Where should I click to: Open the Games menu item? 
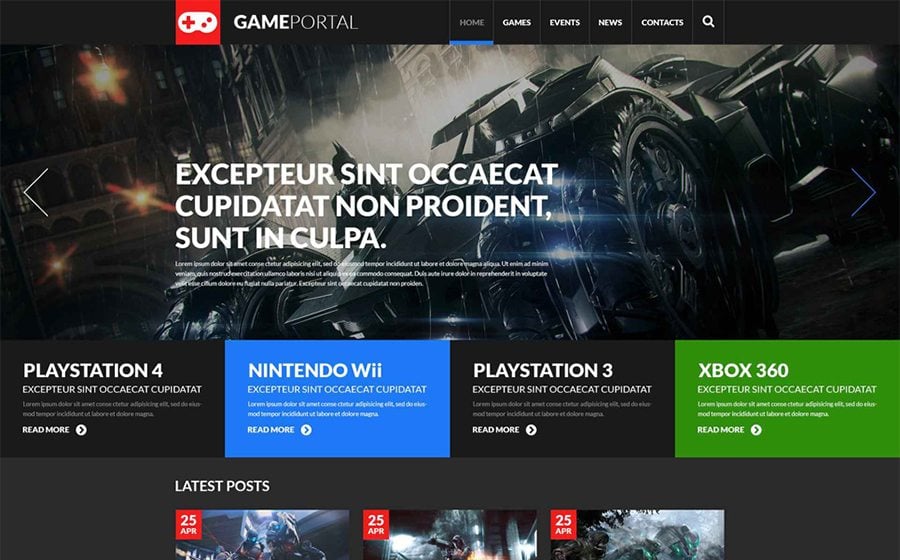tap(517, 22)
